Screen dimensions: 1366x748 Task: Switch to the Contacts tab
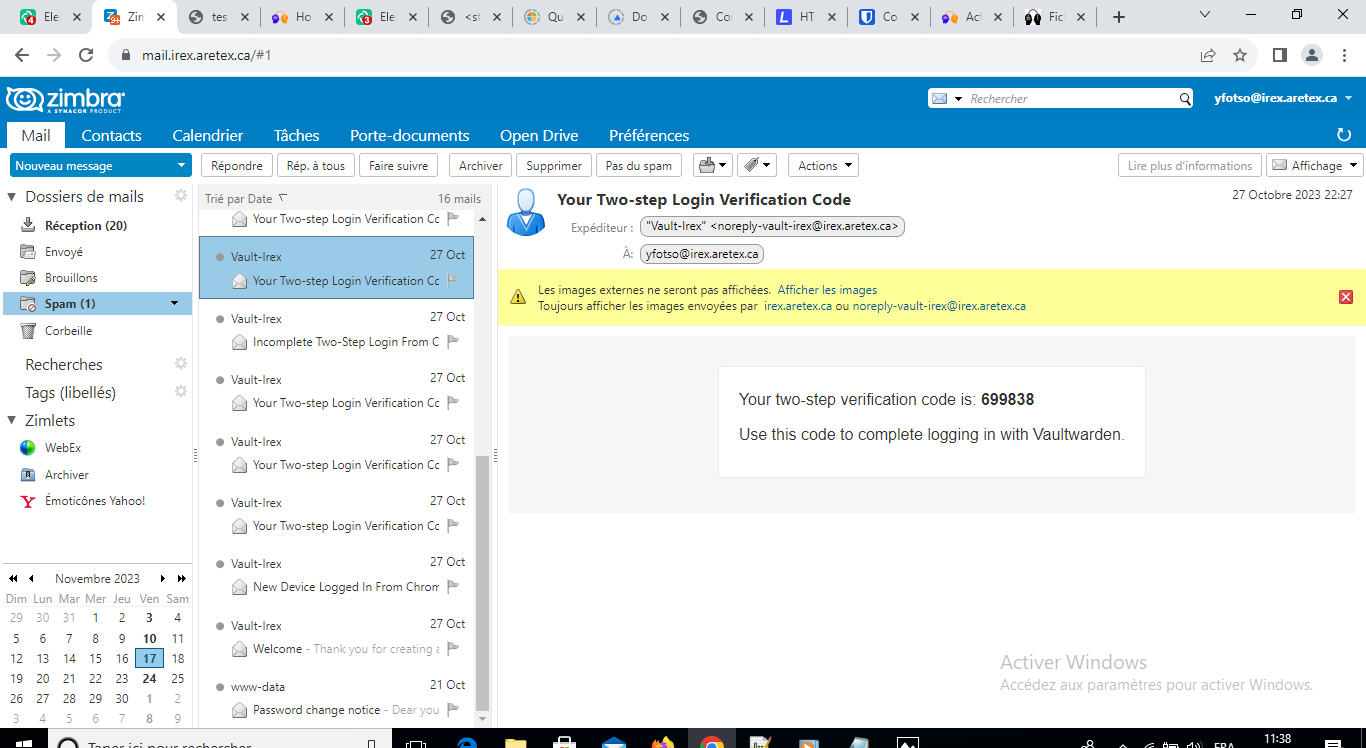[x=111, y=135]
